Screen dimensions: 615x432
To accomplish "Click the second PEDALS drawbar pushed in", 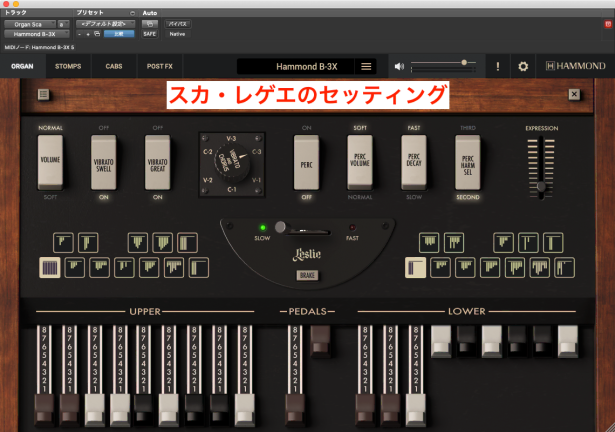I will point(320,341).
